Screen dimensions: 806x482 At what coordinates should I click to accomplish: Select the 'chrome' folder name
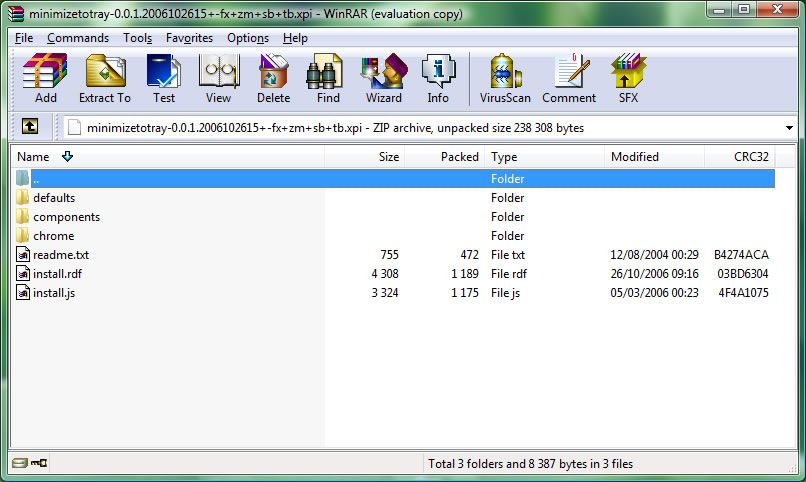click(x=53, y=236)
